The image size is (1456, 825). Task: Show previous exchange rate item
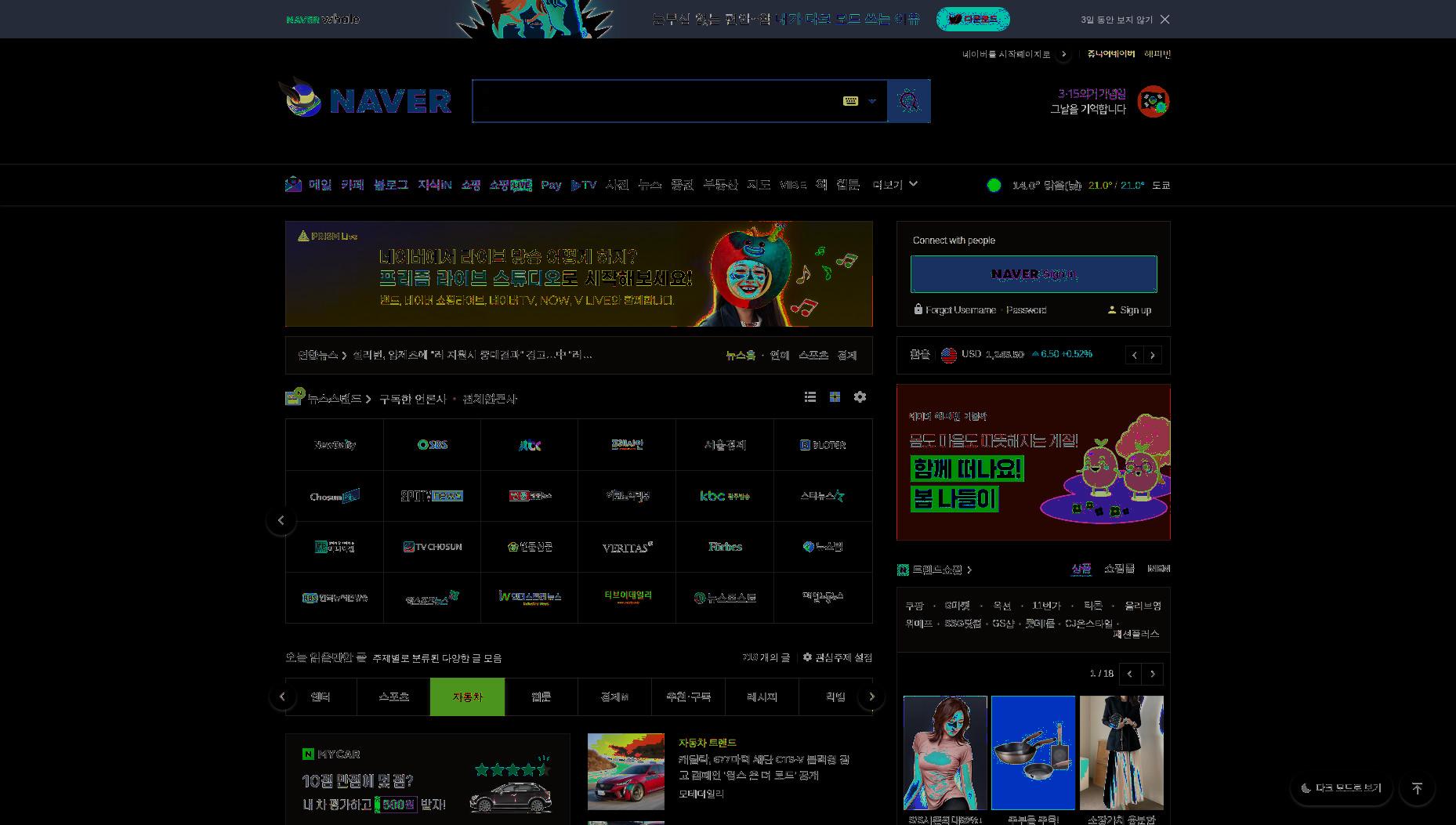[x=1134, y=355]
